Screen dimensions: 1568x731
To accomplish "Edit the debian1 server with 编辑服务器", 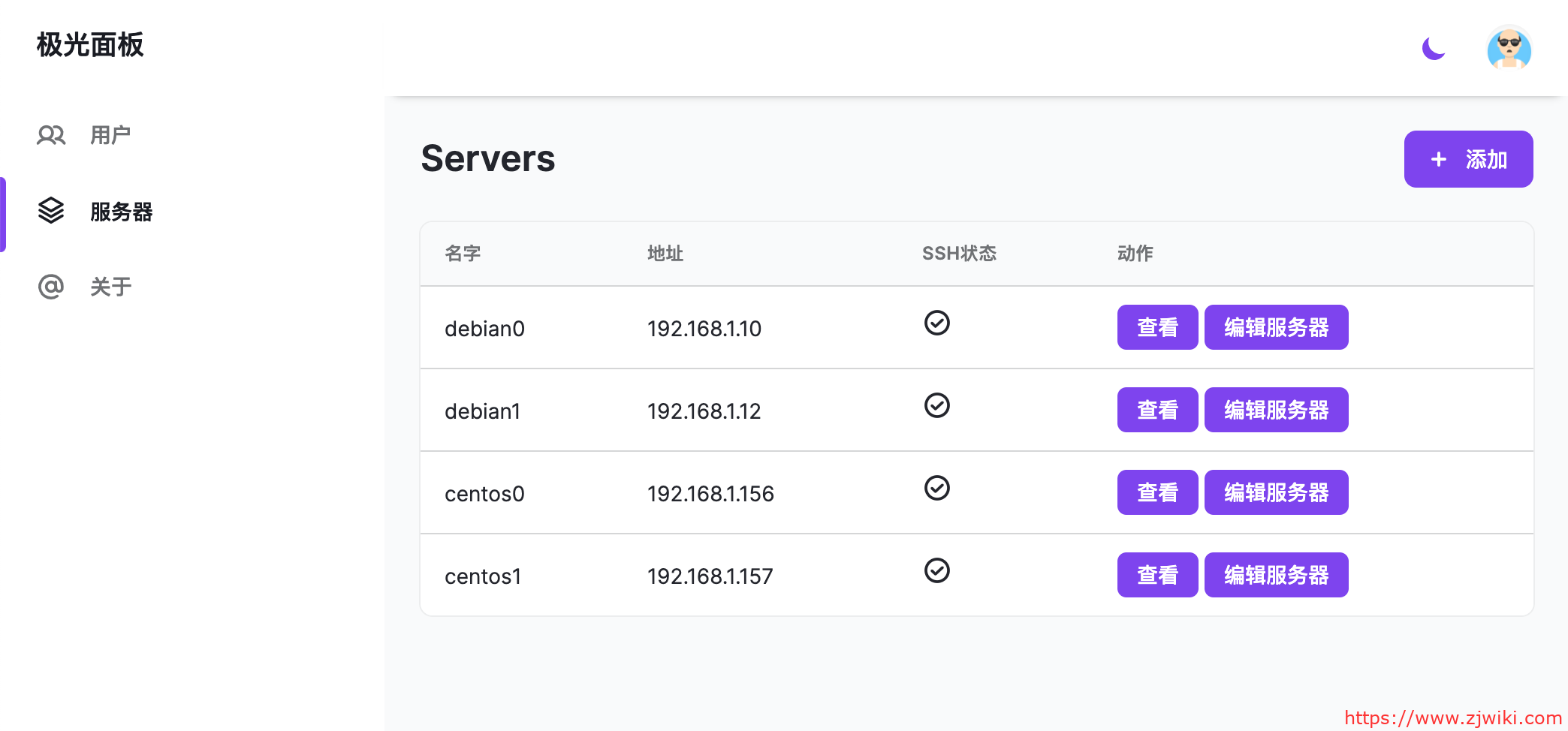I will tap(1276, 410).
